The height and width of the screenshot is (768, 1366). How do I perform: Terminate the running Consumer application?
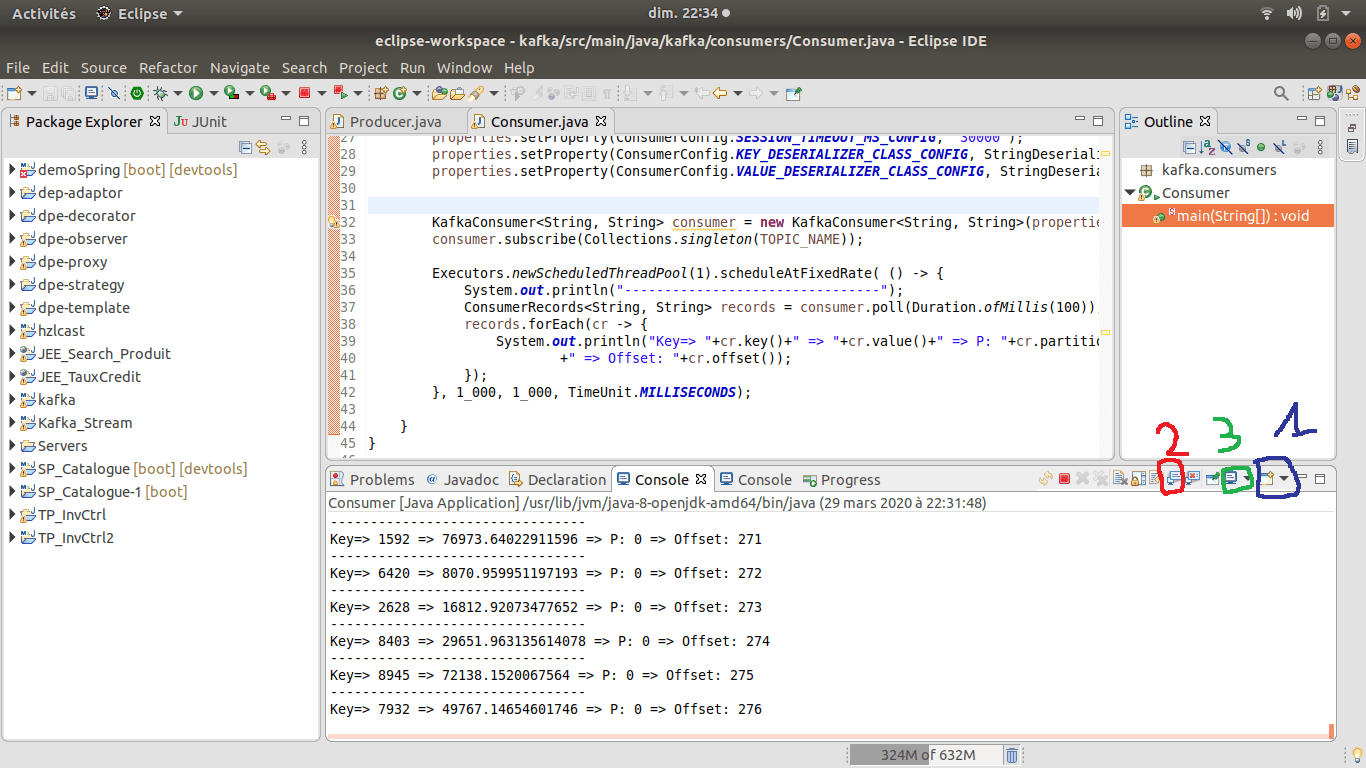pos(1063,478)
